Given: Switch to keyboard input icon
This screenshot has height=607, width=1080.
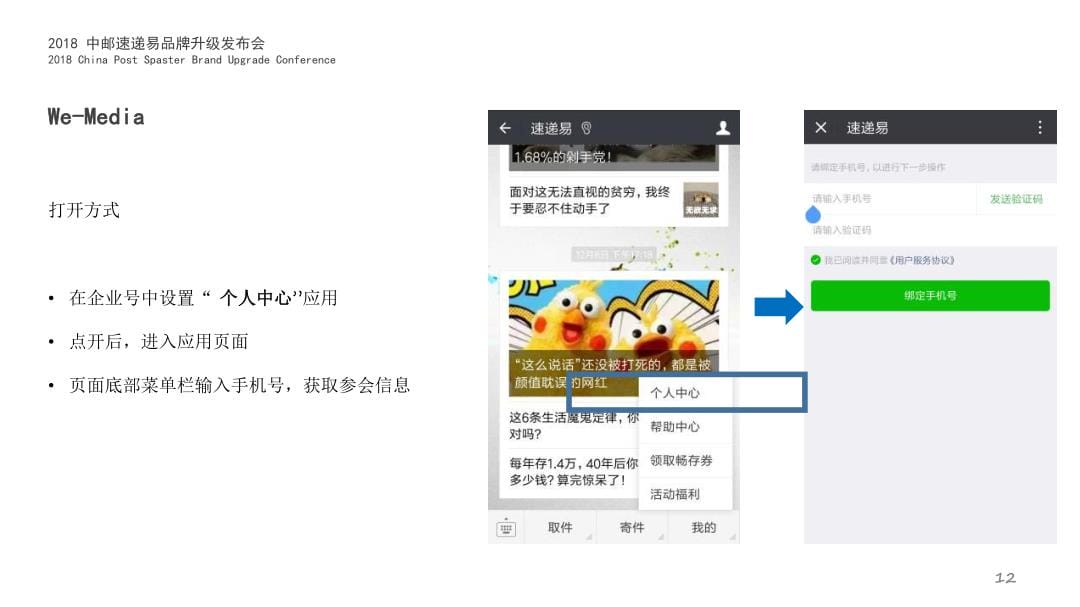Looking at the screenshot, I should click(506, 528).
